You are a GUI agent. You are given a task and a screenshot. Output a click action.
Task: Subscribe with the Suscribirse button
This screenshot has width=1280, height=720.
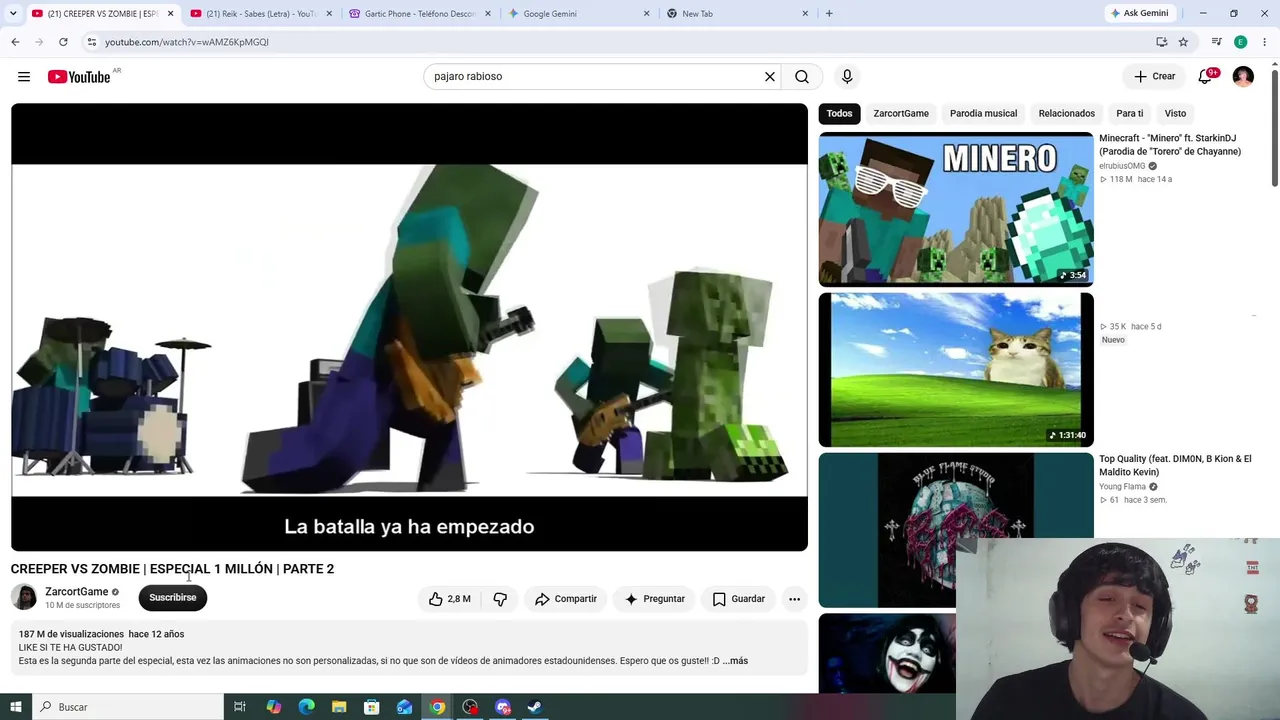[173, 598]
